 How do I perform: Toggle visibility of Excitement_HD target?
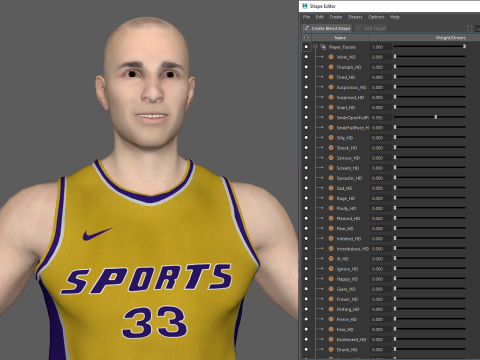pos(306,339)
